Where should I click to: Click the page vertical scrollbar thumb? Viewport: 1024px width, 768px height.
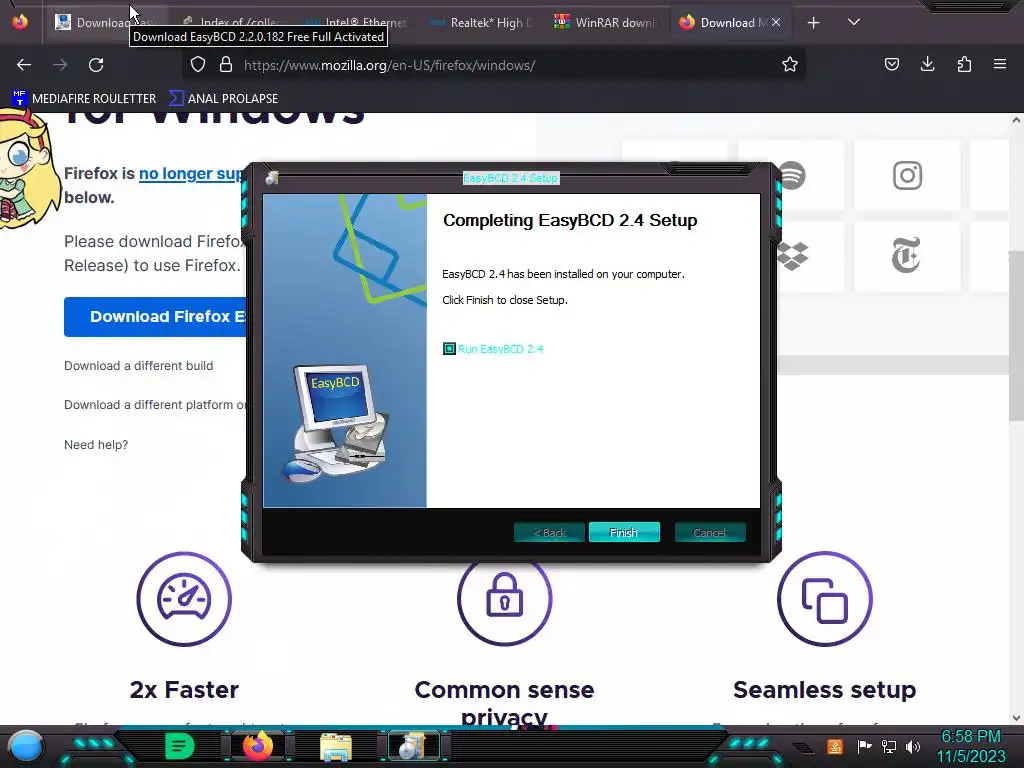tap(1016, 336)
